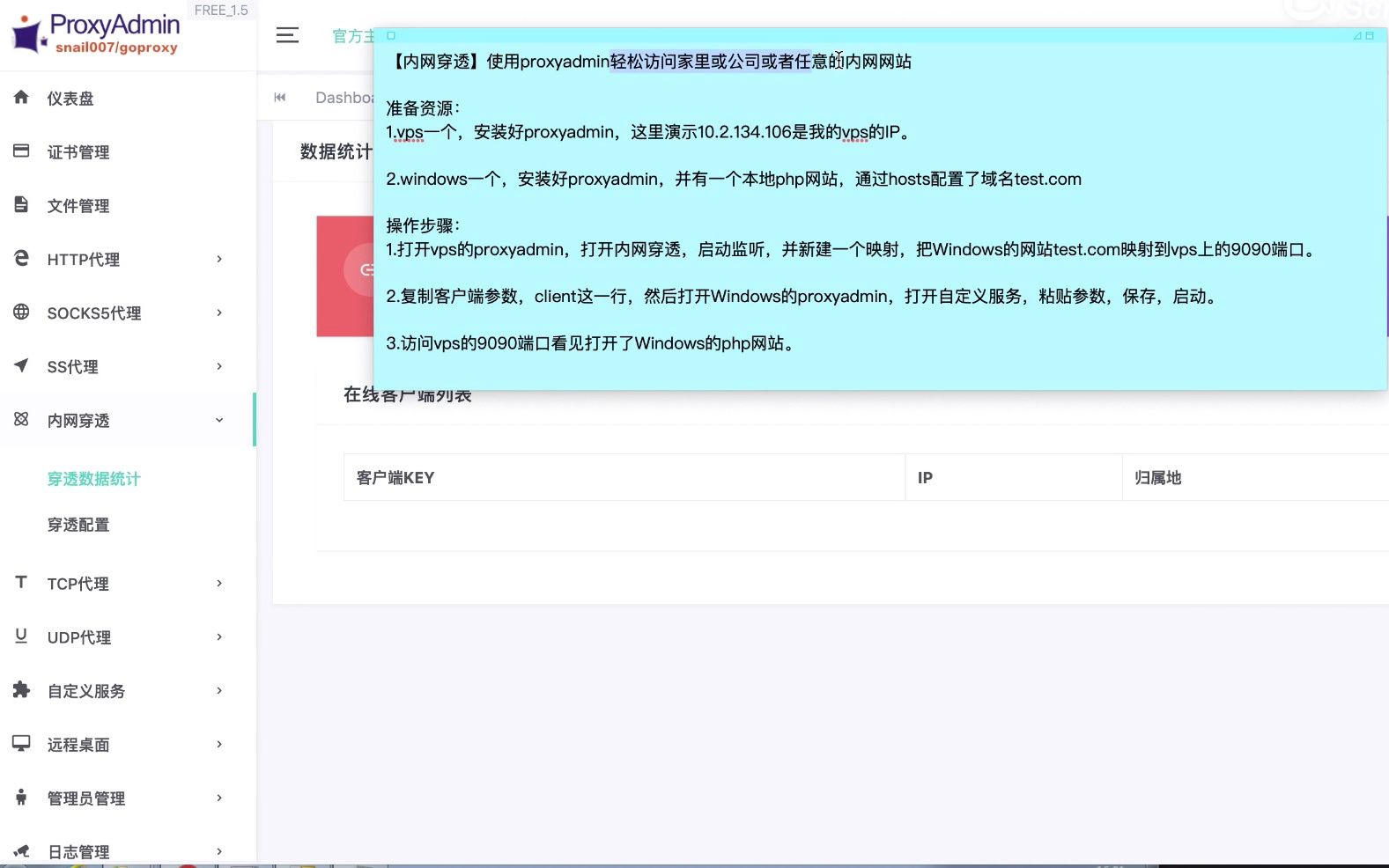Click the SS proxy paper-plane icon
The image size is (1389, 868).
(x=21, y=365)
